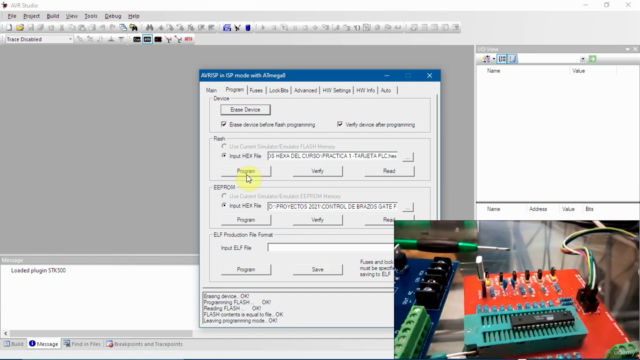Switch to the Advanced tab
The image size is (640, 360).
click(305, 90)
